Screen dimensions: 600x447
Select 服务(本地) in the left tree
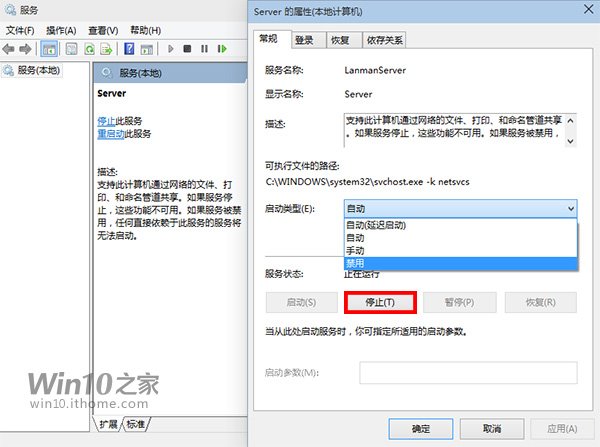[x=38, y=70]
